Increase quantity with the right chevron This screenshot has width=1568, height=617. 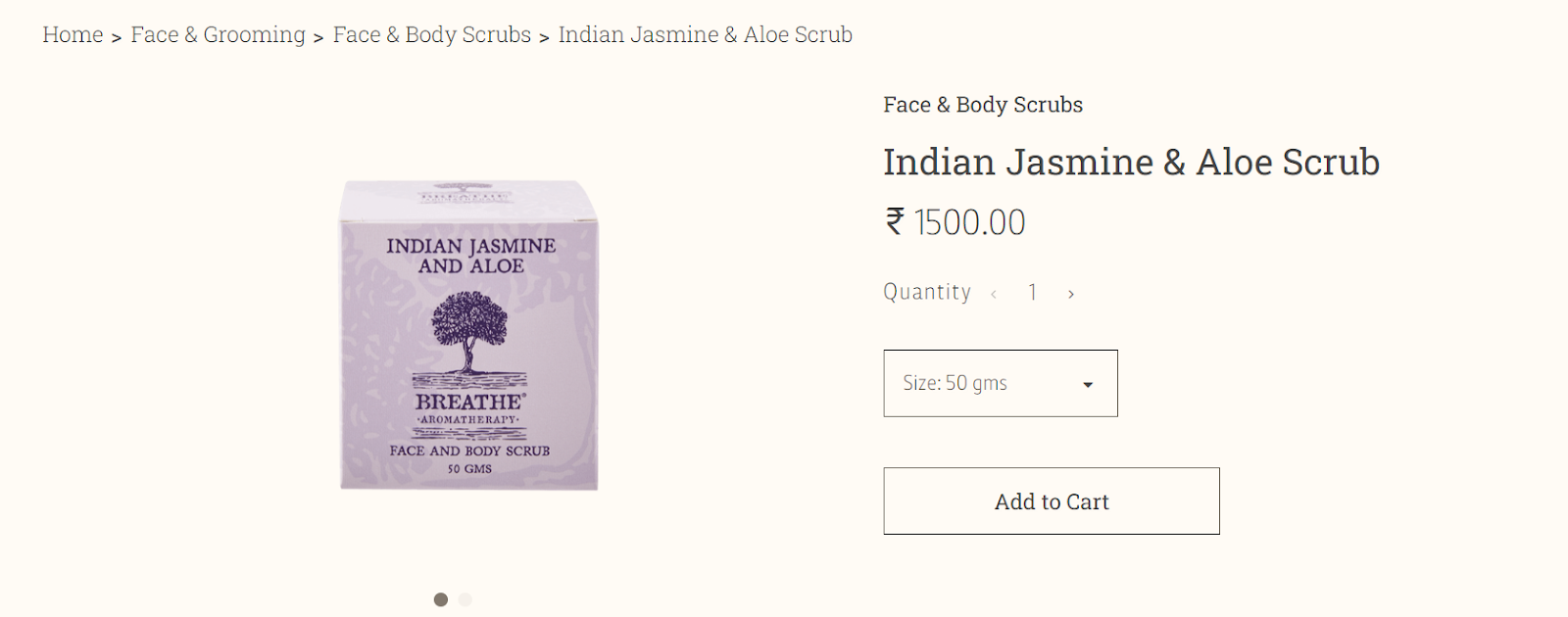pyautogui.click(x=1071, y=294)
